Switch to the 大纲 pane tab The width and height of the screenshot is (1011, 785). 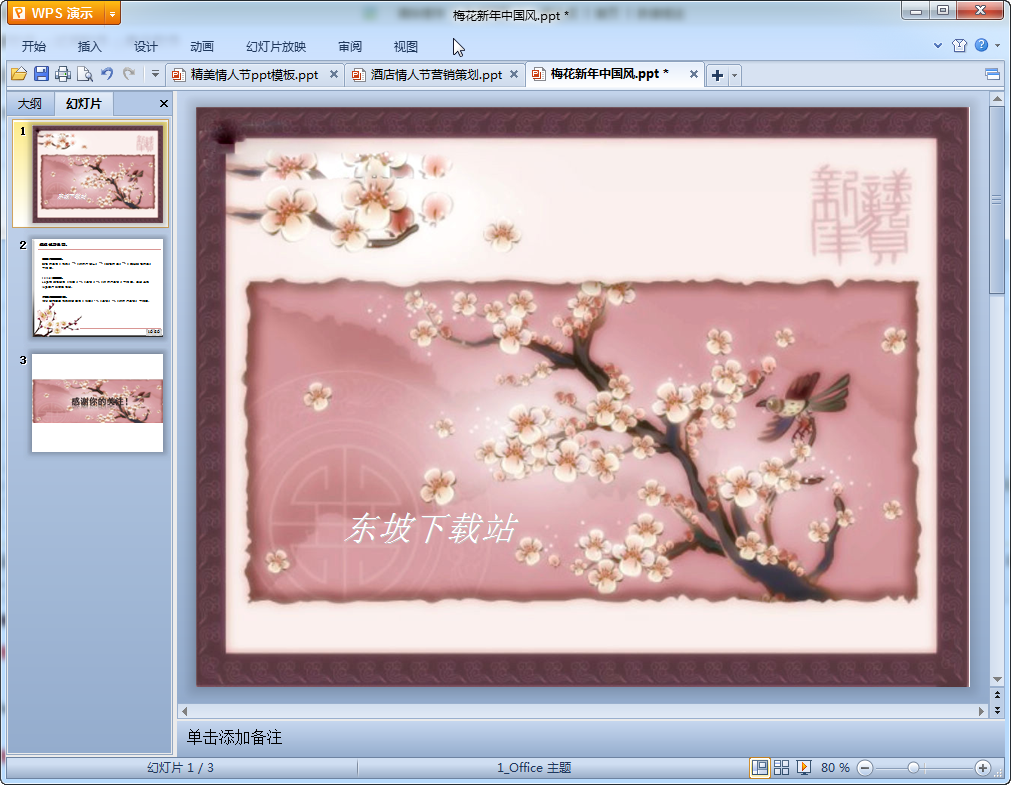coord(30,103)
